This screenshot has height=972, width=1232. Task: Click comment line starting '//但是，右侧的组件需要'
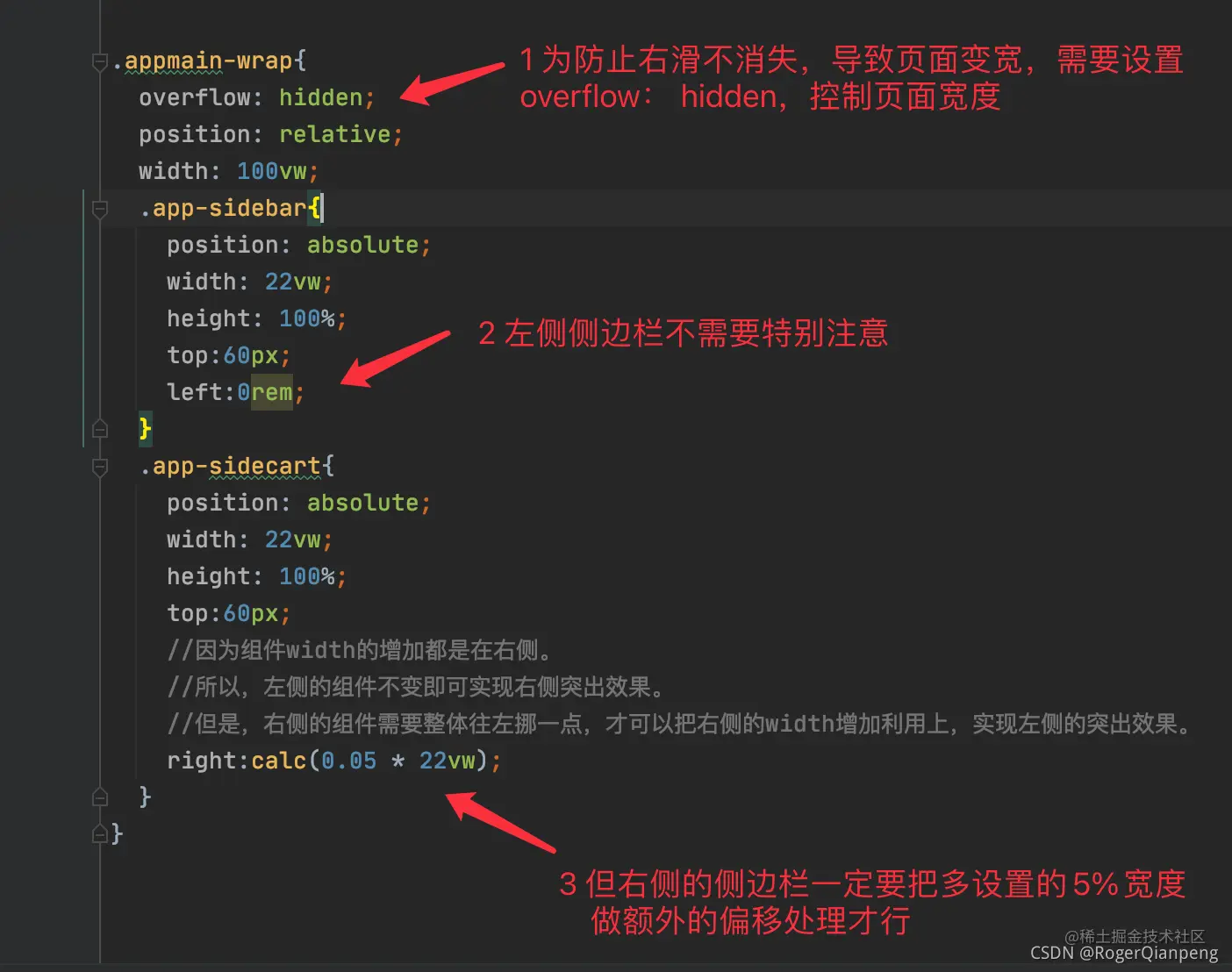[x=680, y=724]
